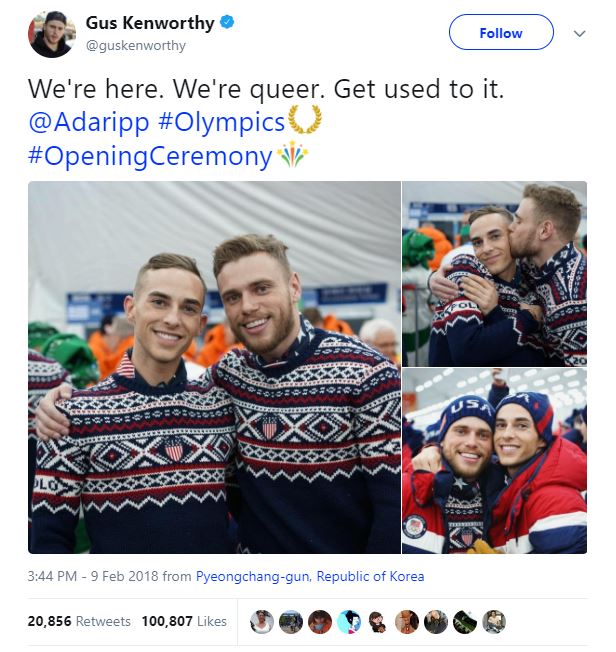Open the @Adaripp mention link
Image resolution: width=616 pixels, height=652 pixels.
pyautogui.click(x=89, y=122)
